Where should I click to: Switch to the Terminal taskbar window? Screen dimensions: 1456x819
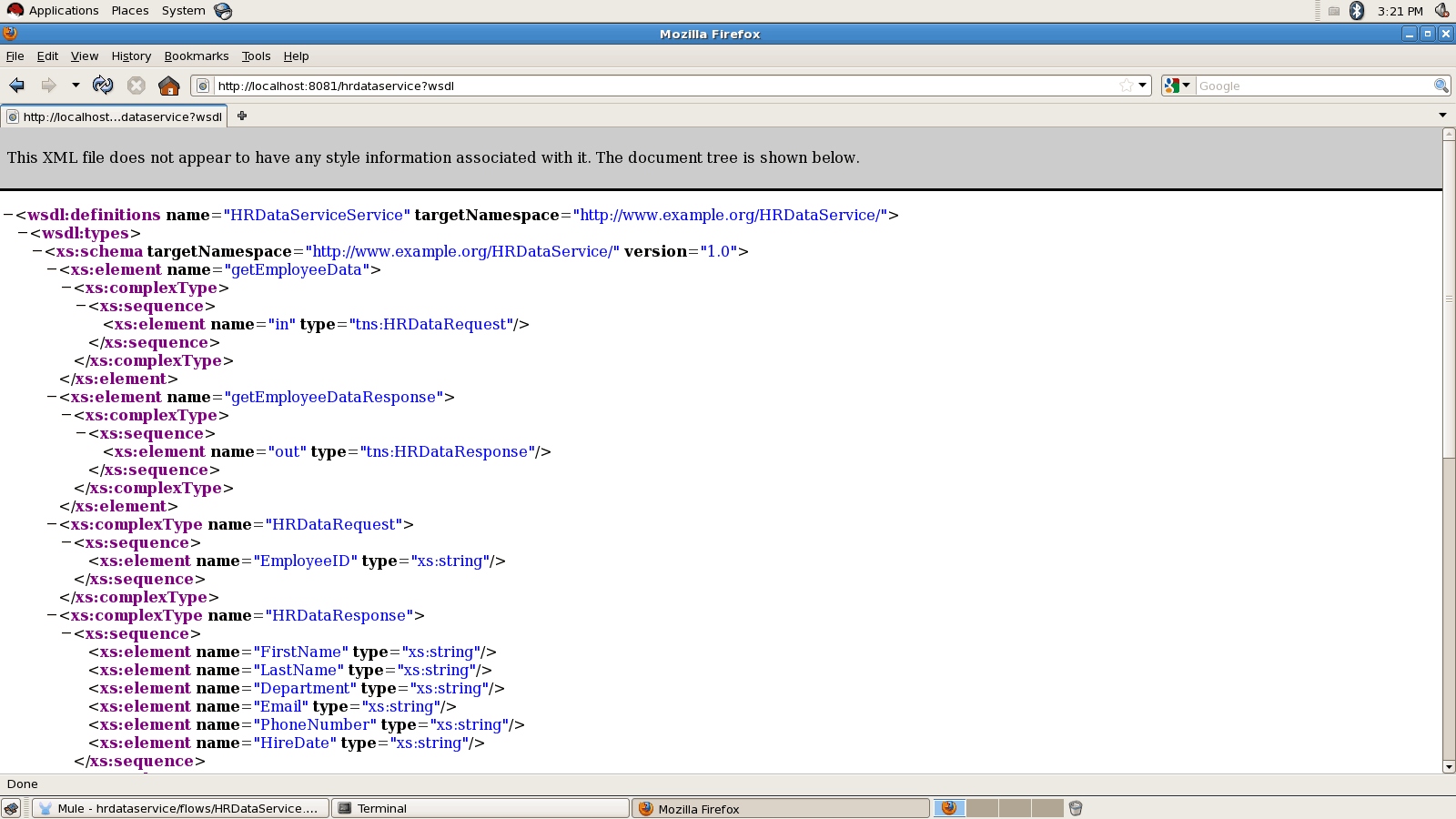coord(480,808)
